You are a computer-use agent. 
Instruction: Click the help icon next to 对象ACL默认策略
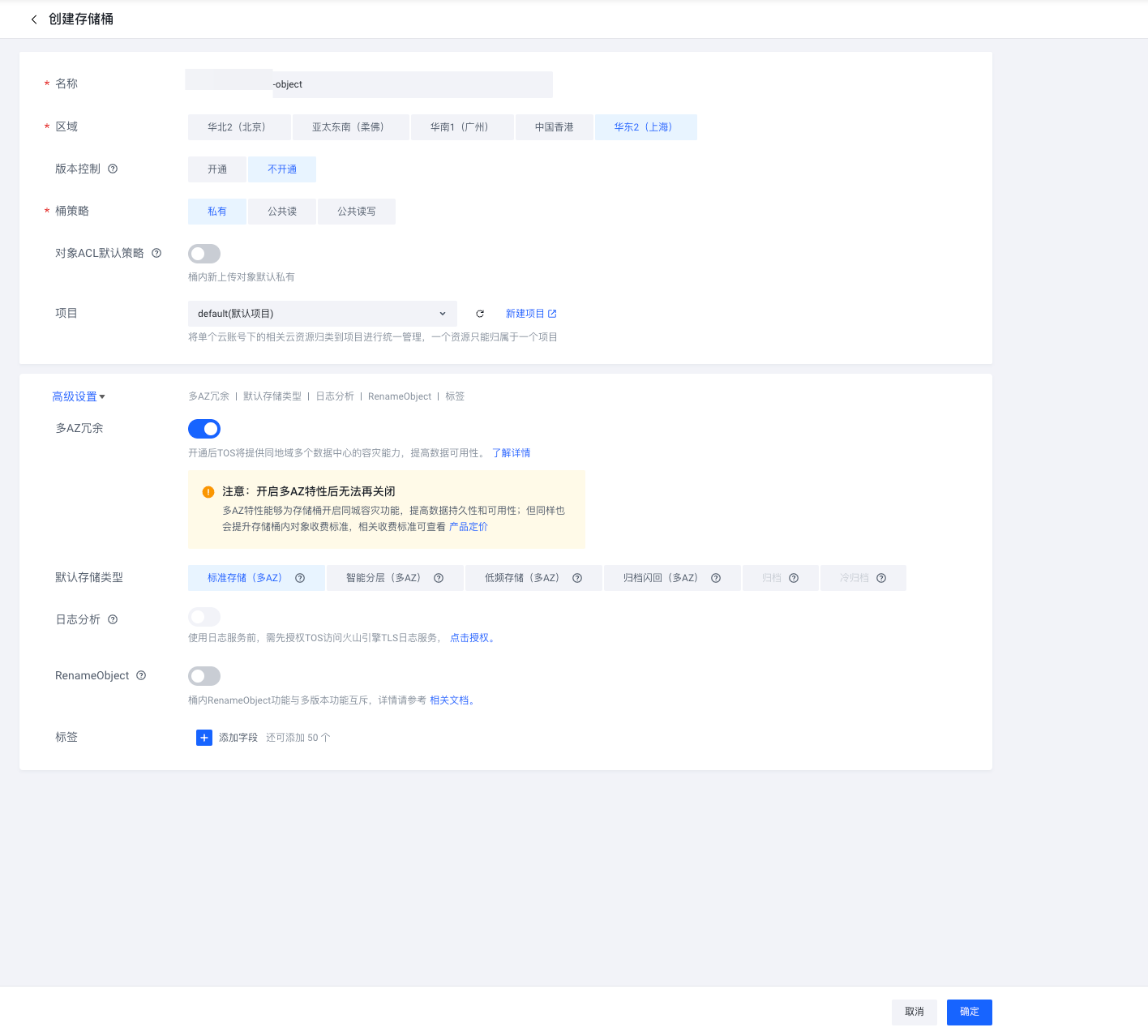156,253
